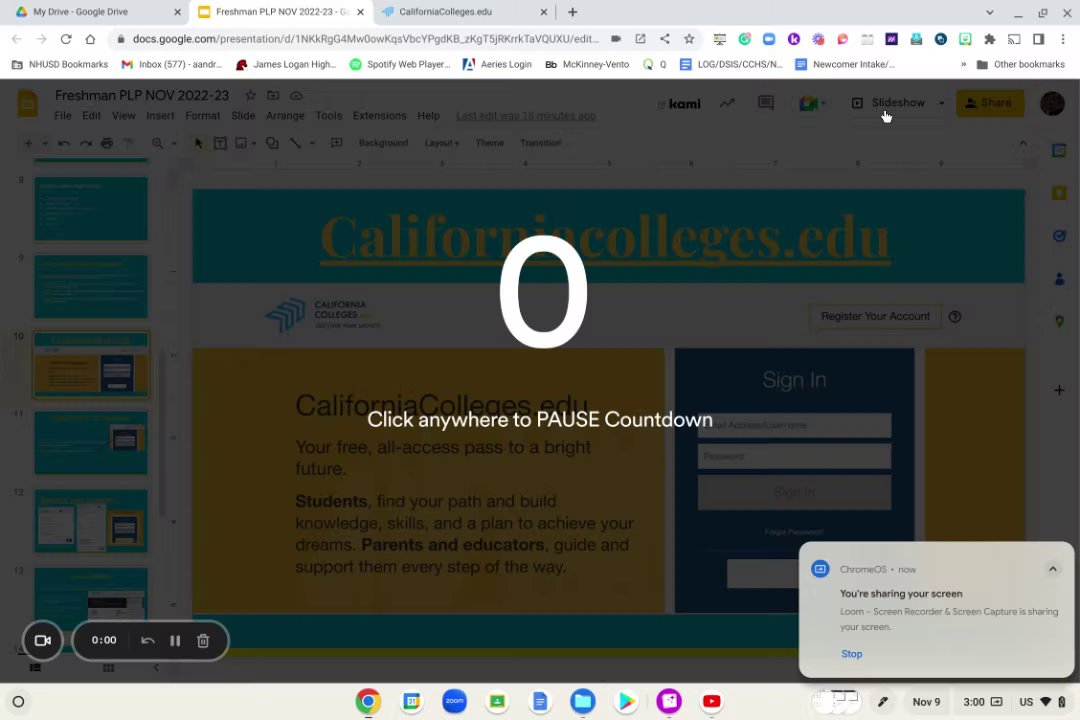Screen dimensions: 1080x720
Task: Select slide 11 thumbnail
Action: coord(91,442)
